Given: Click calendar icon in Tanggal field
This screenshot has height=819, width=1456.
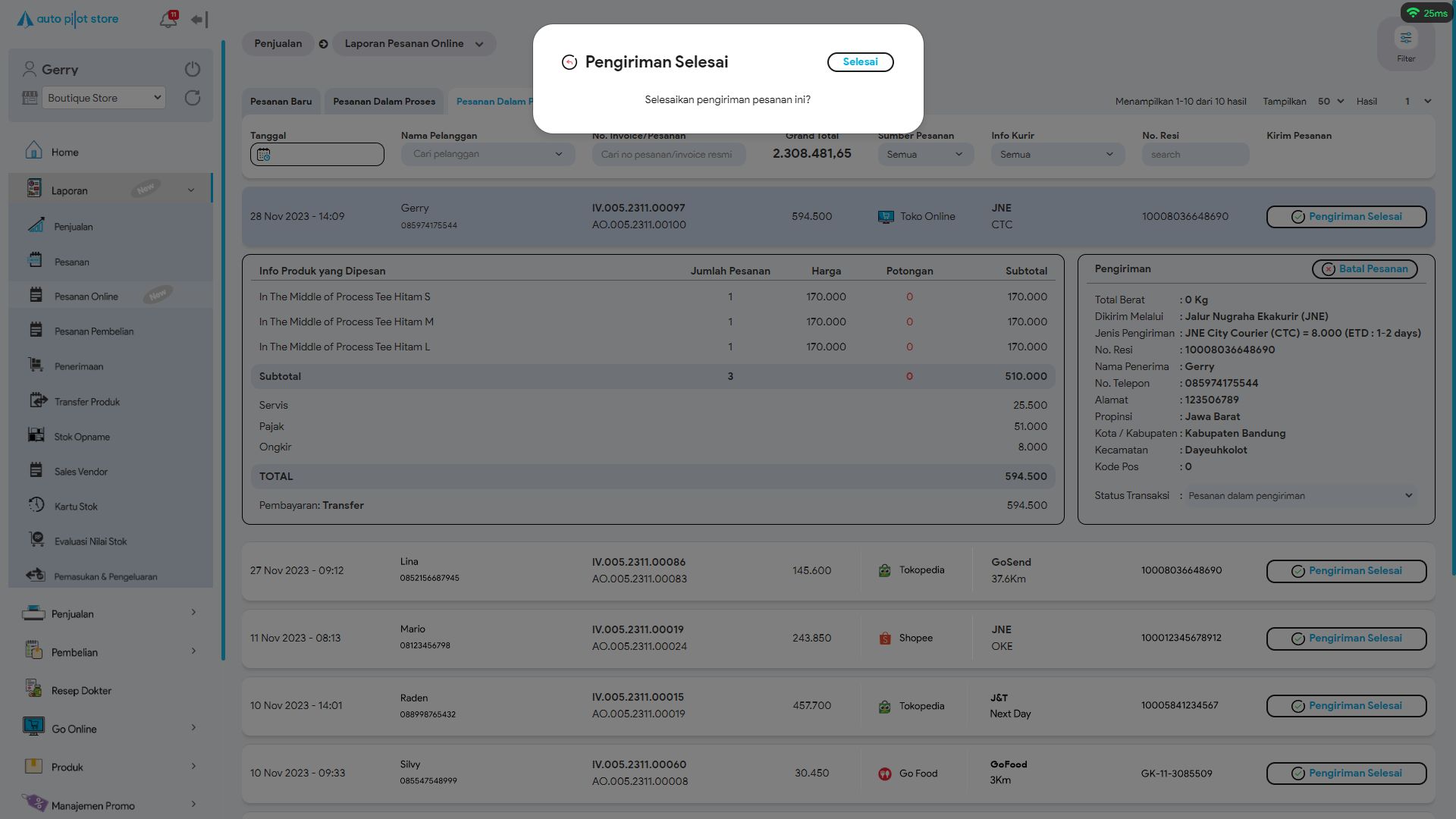Looking at the screenshot, I should pyautogui.click(x=264, y=155).
